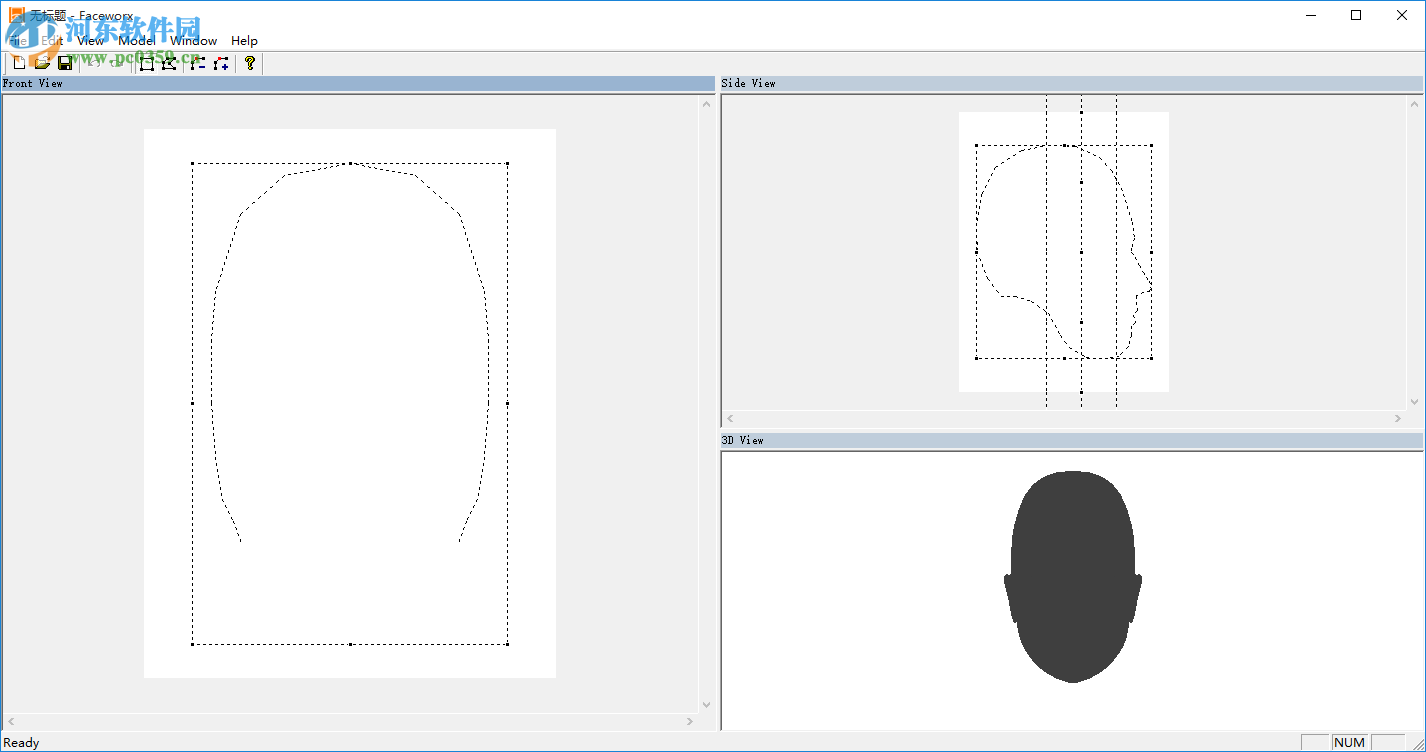Activate the delete point tool

pyautogui.click(x=197, y=62)
